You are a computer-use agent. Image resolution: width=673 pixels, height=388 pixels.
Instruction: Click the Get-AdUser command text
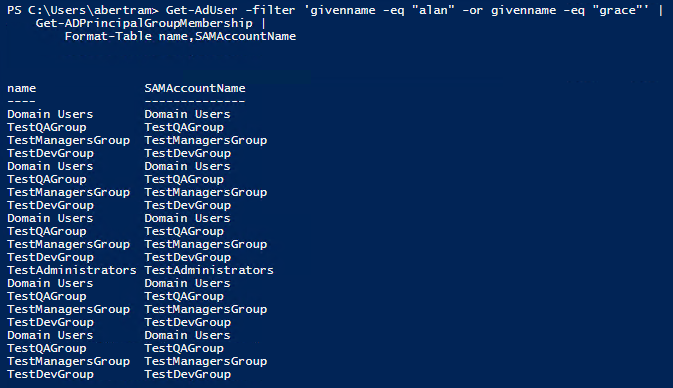pyautogui.click(x=201, y=10)
